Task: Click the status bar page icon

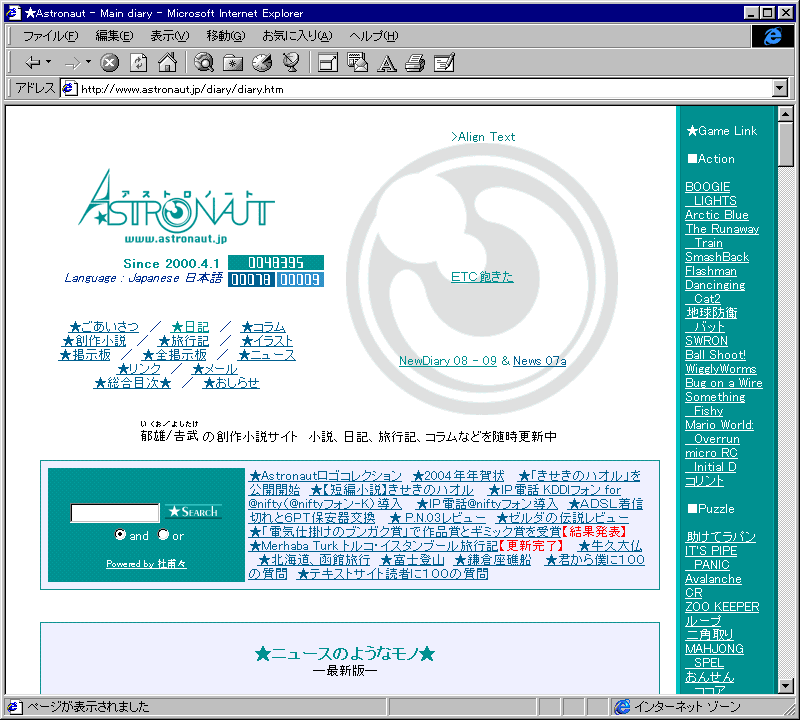Action: (14, 707)
